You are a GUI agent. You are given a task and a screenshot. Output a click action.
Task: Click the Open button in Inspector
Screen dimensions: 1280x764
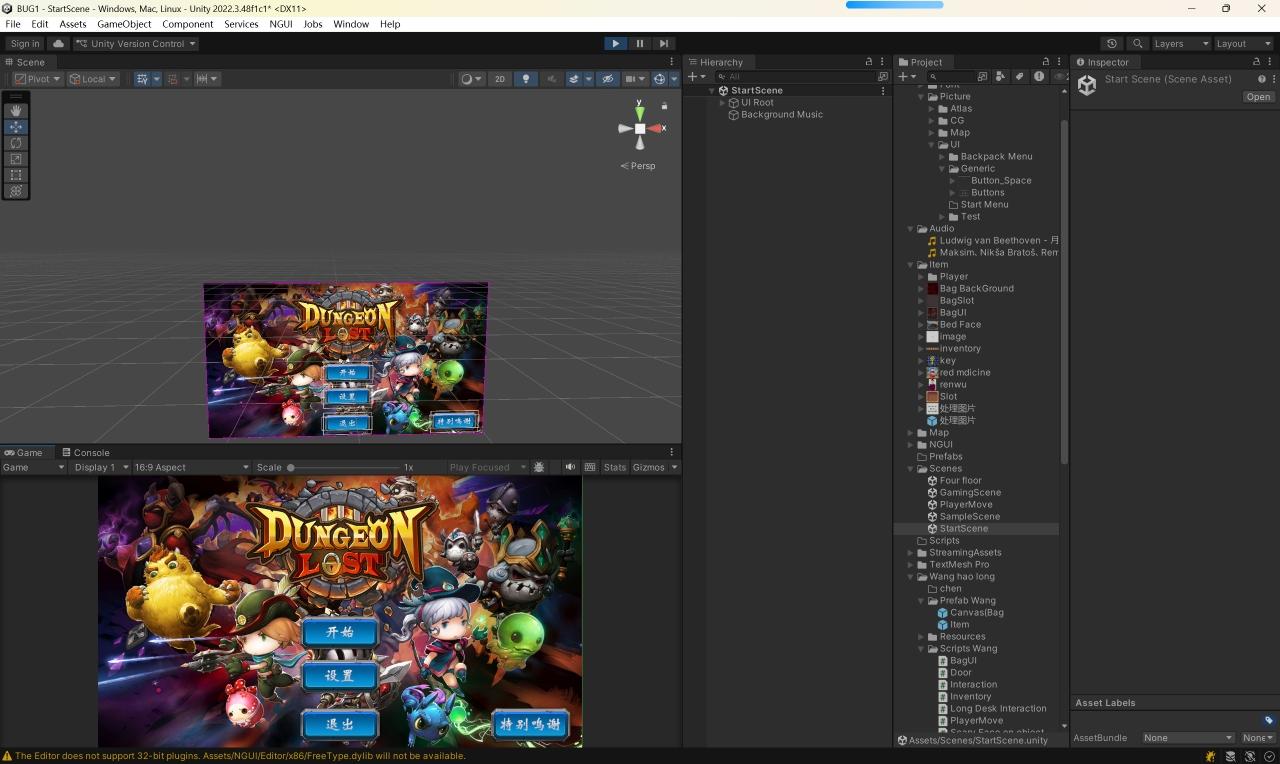tap(1257, 97)
